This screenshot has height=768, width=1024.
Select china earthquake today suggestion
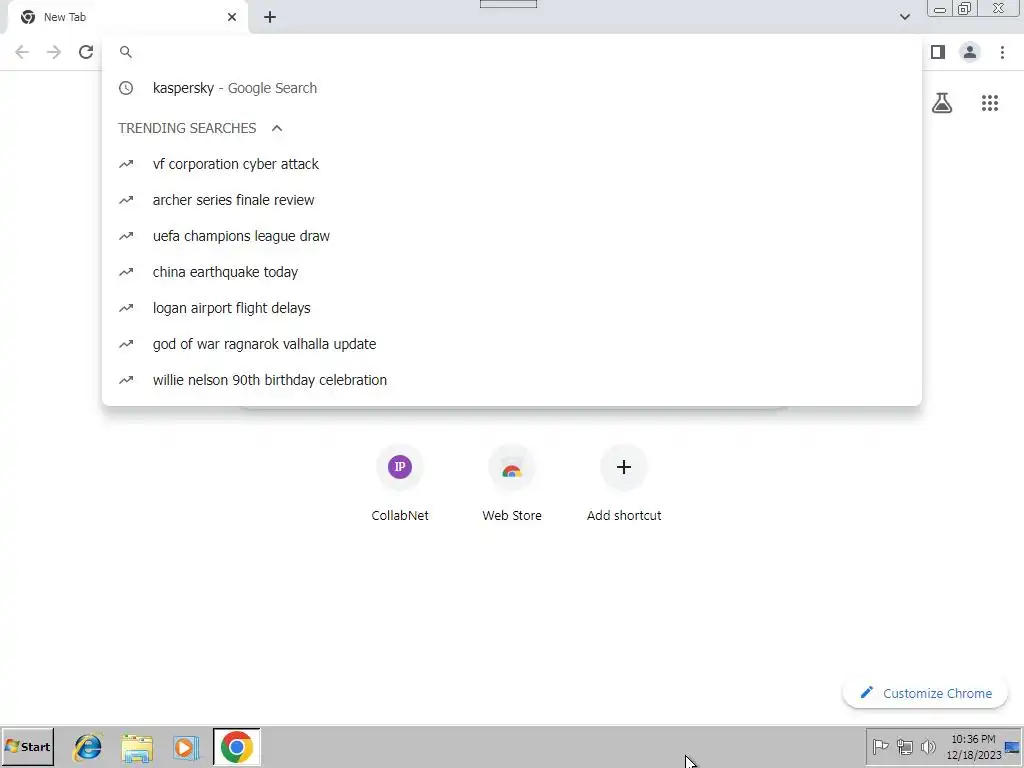click(511, 272)
